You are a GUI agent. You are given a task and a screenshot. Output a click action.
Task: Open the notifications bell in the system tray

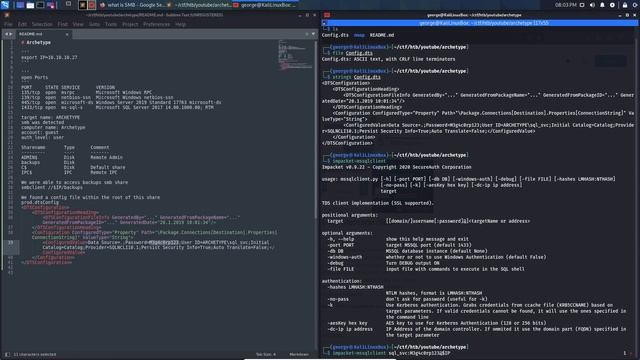602,5
